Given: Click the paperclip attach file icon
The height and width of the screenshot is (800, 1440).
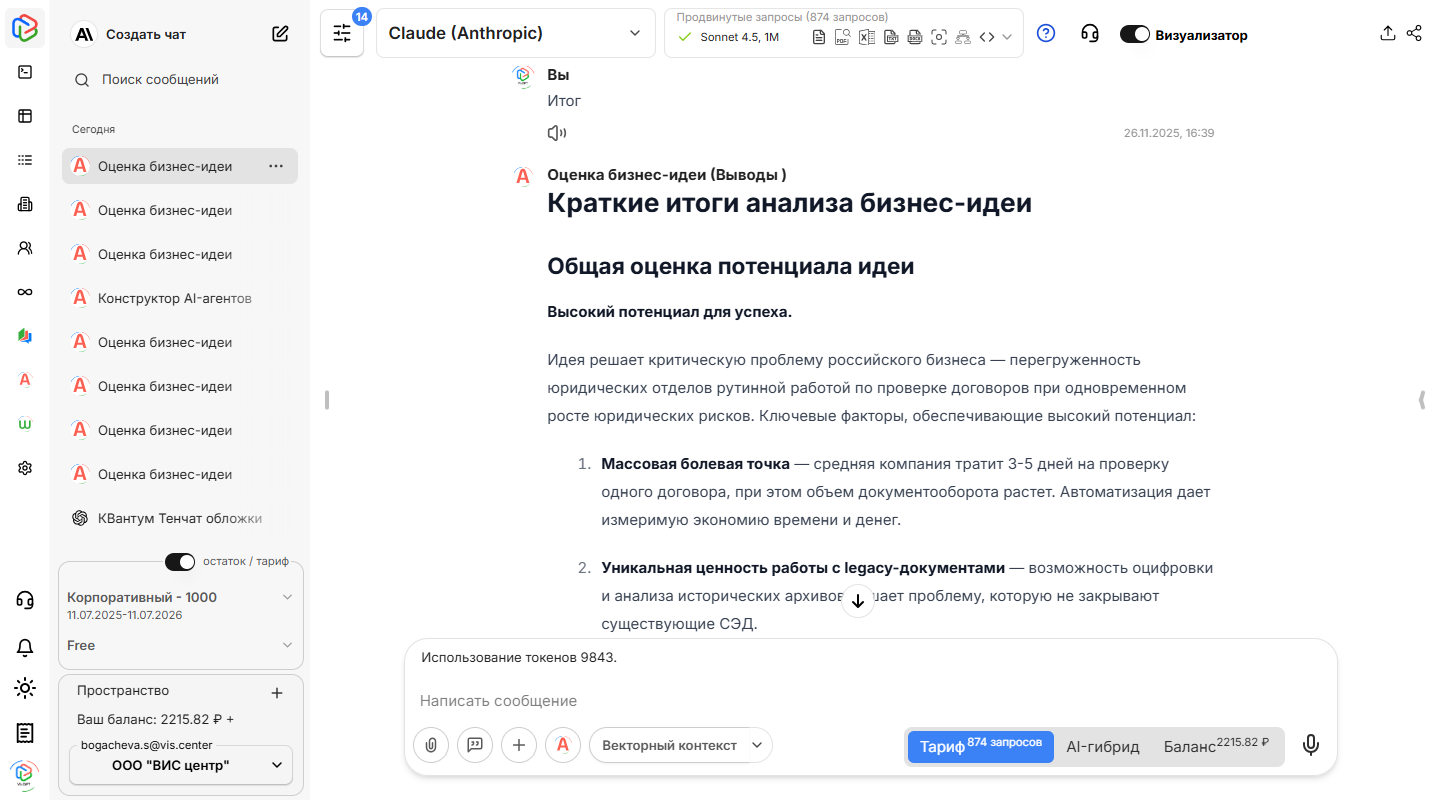Looking at the screenshot, I should tap(431, 745).
